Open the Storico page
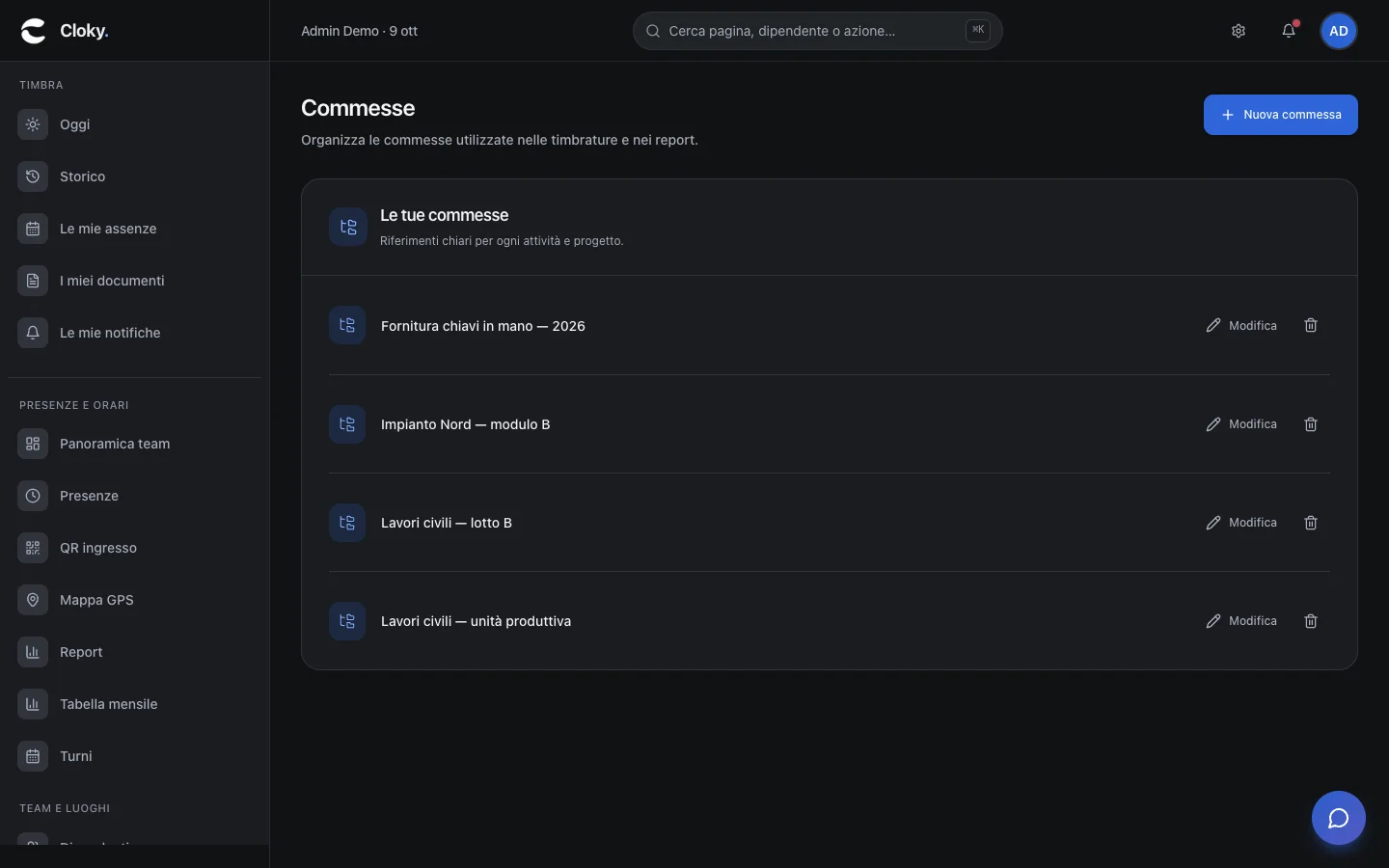Screen dimensions: 1389x868 [134, 176]
